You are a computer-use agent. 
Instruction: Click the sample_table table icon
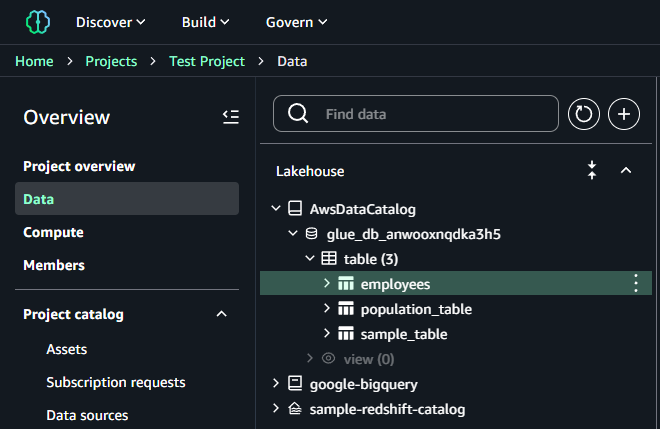[x=346, y=333]
